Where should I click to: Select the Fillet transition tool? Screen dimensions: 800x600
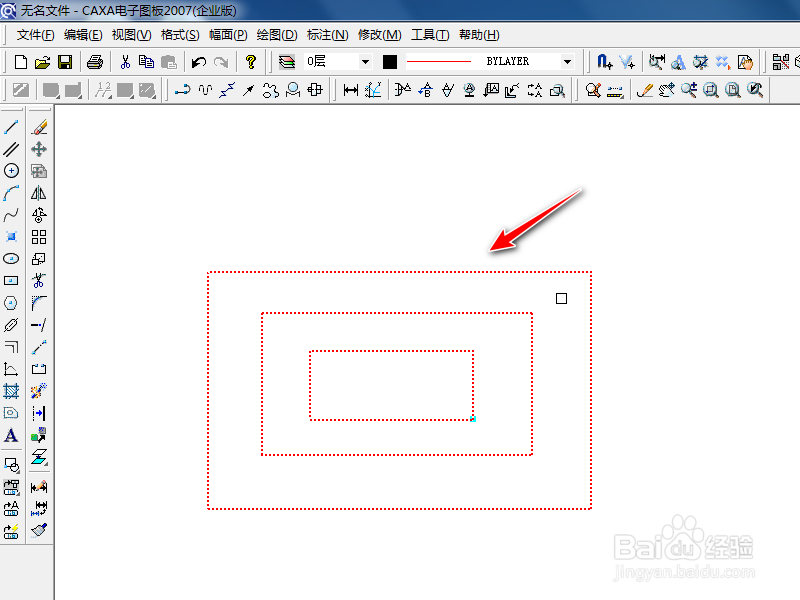39,303
